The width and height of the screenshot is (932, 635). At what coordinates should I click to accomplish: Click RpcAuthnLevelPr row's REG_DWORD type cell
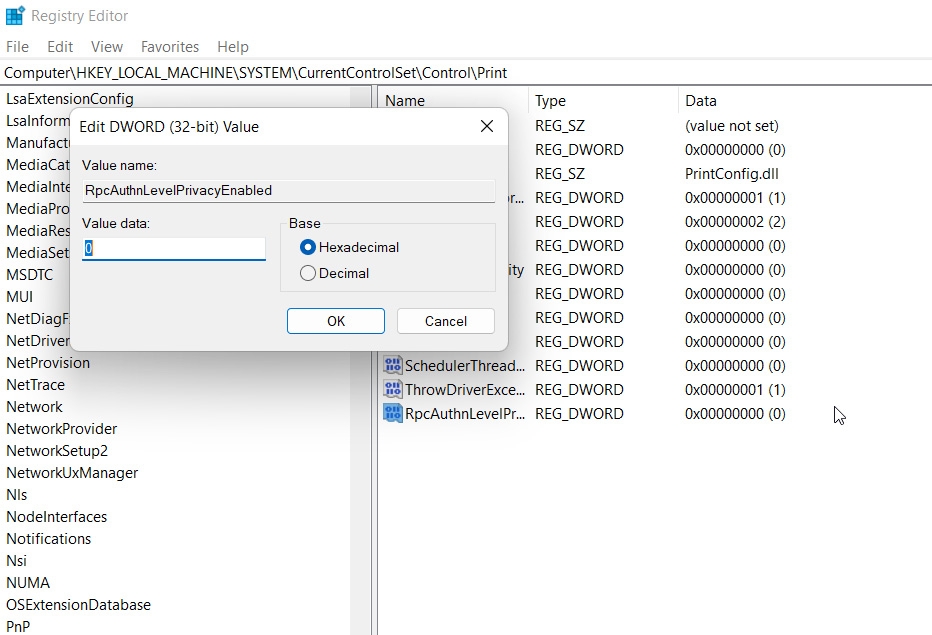[579, 414]
